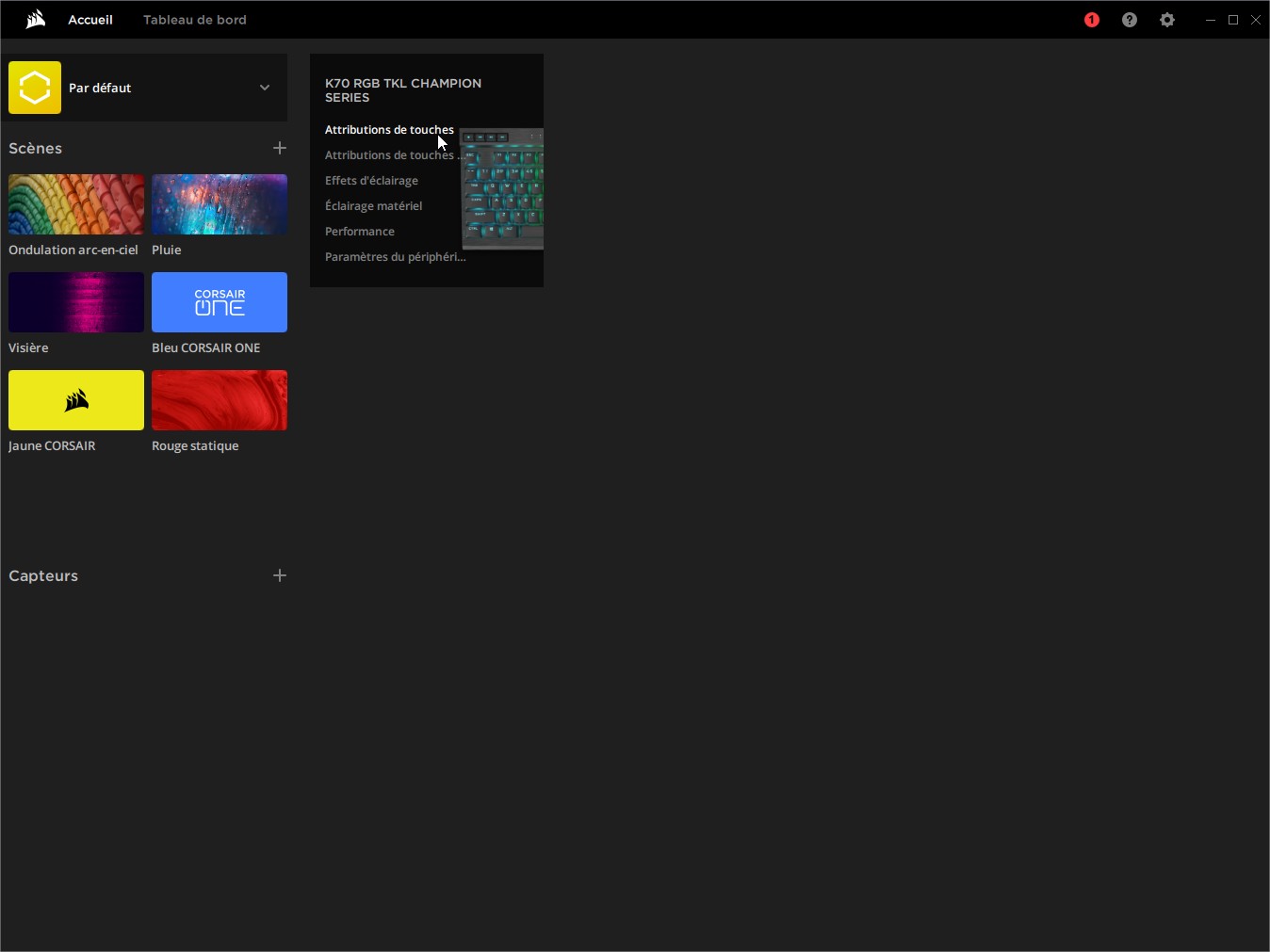Viewport: 1270px width, 952px height.
Task: Select Ondulation arc-en-ciel scene thumbnail
Action: [x=76, y=204]
